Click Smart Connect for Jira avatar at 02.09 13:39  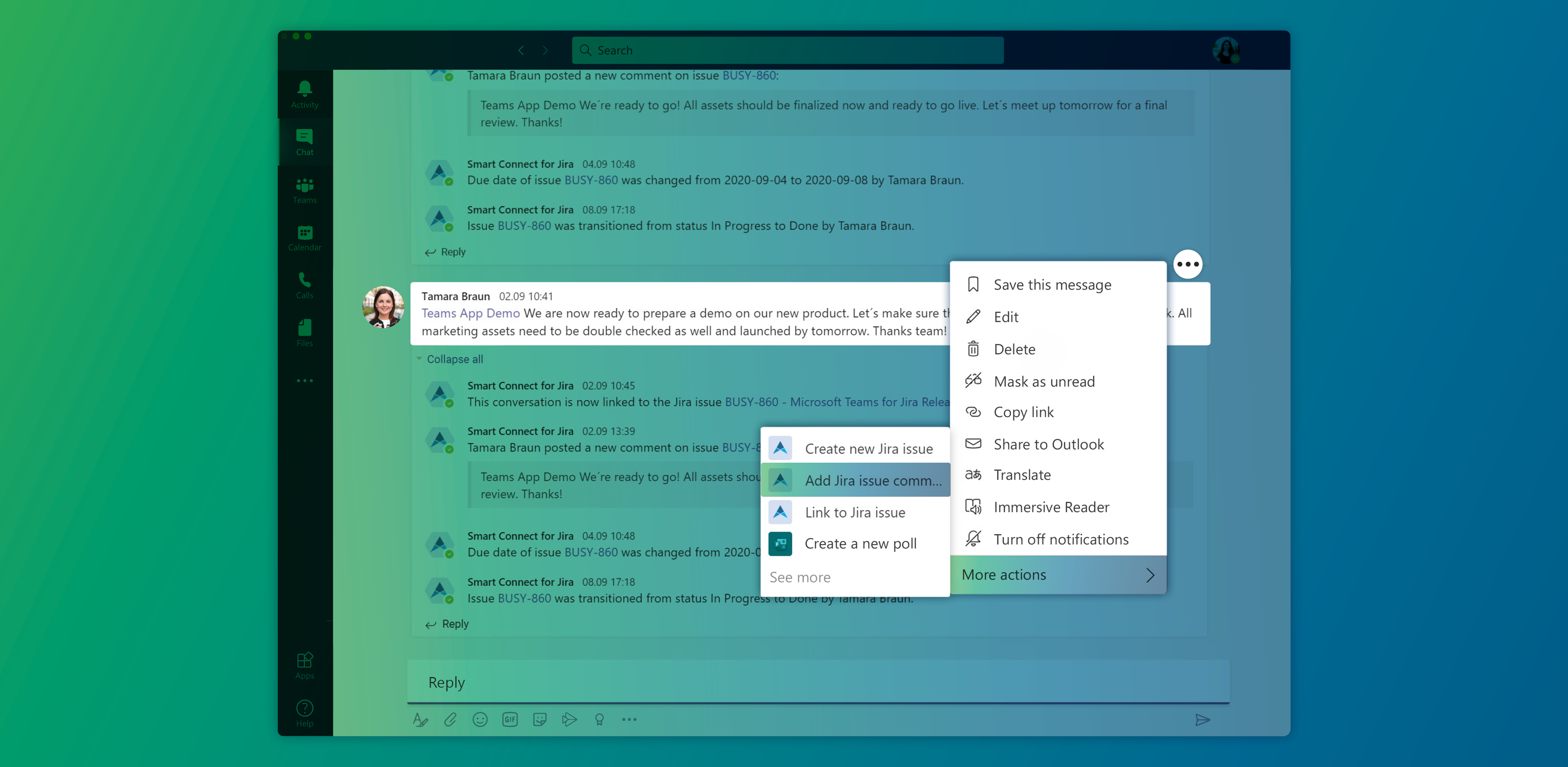439,439
